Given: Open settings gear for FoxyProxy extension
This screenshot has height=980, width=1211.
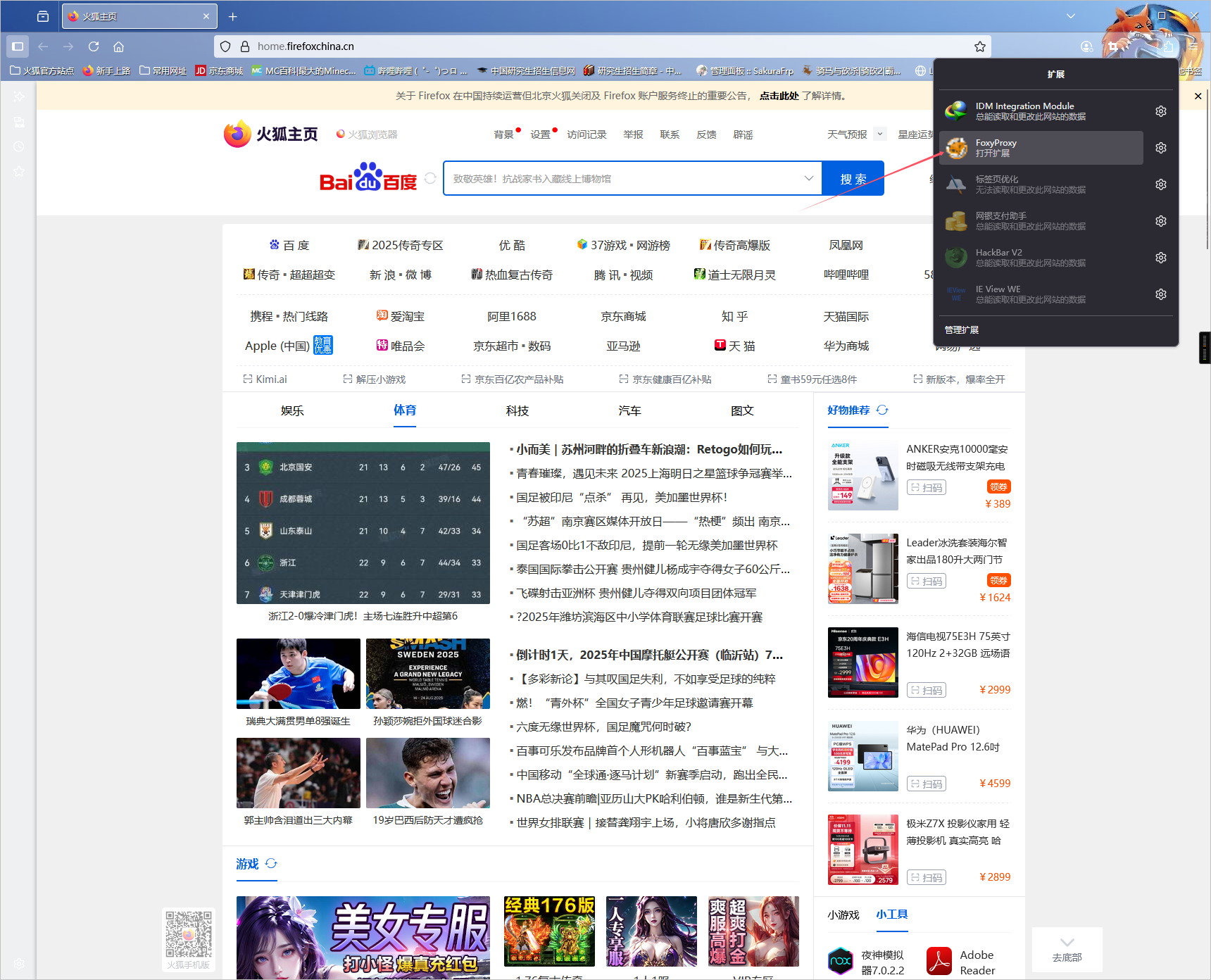Looking at the screenshot, I should (x=1161, y=148).
